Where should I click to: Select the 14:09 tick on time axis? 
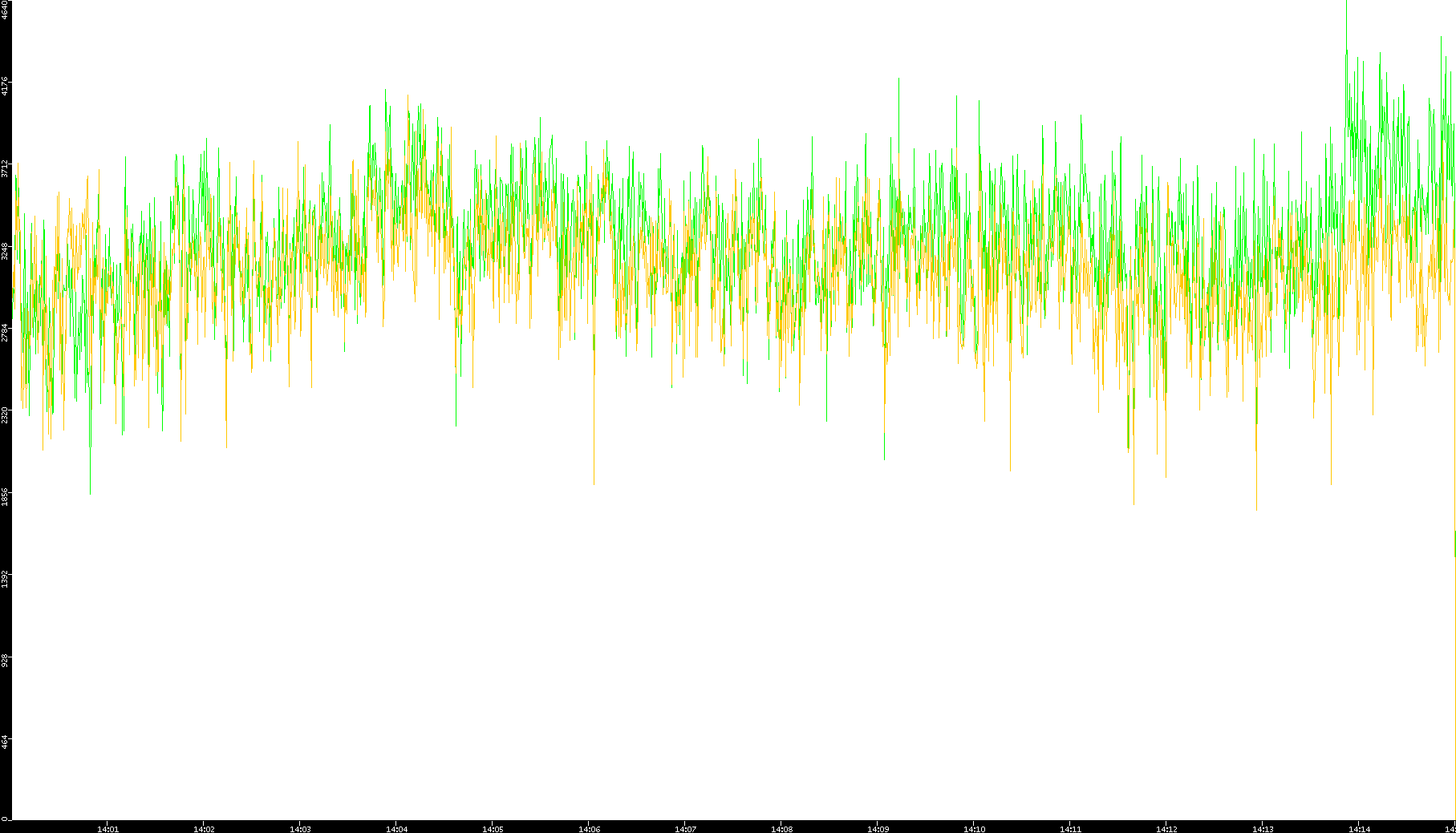pos(878,829)
